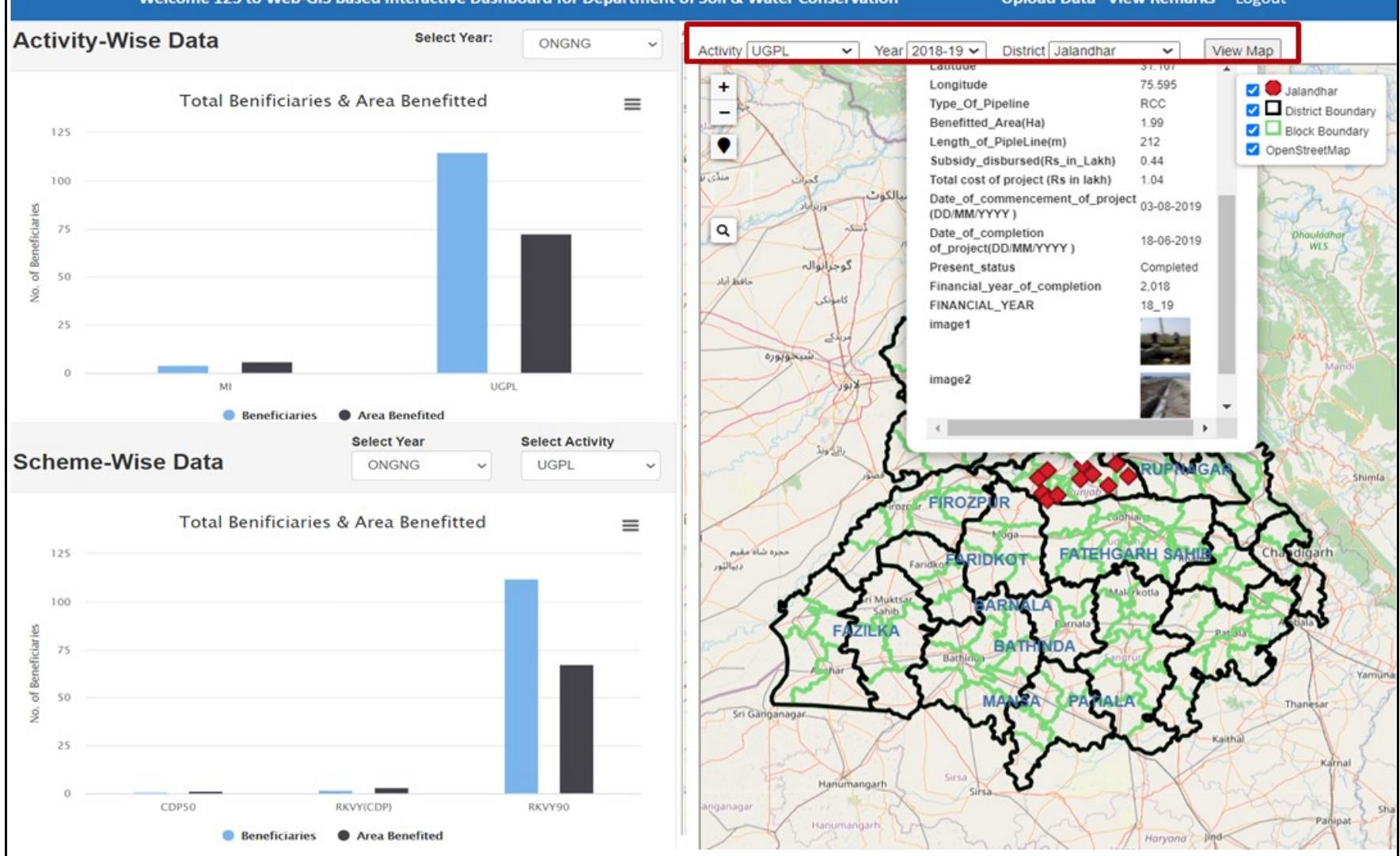
Task: Open the District Jalandhar dropdown
Action: (x=1114, y=51)
